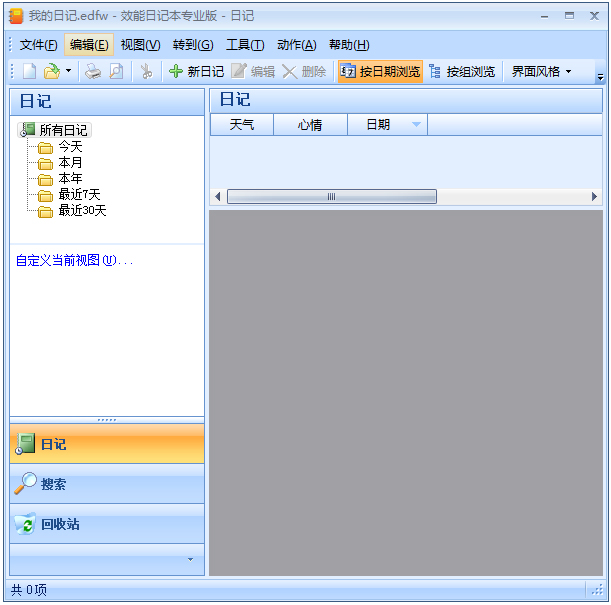The height and width of the screenshot is (605, 611).
Task: Click the horizontal scrollbar right arrow
Action: click(594, 196)
